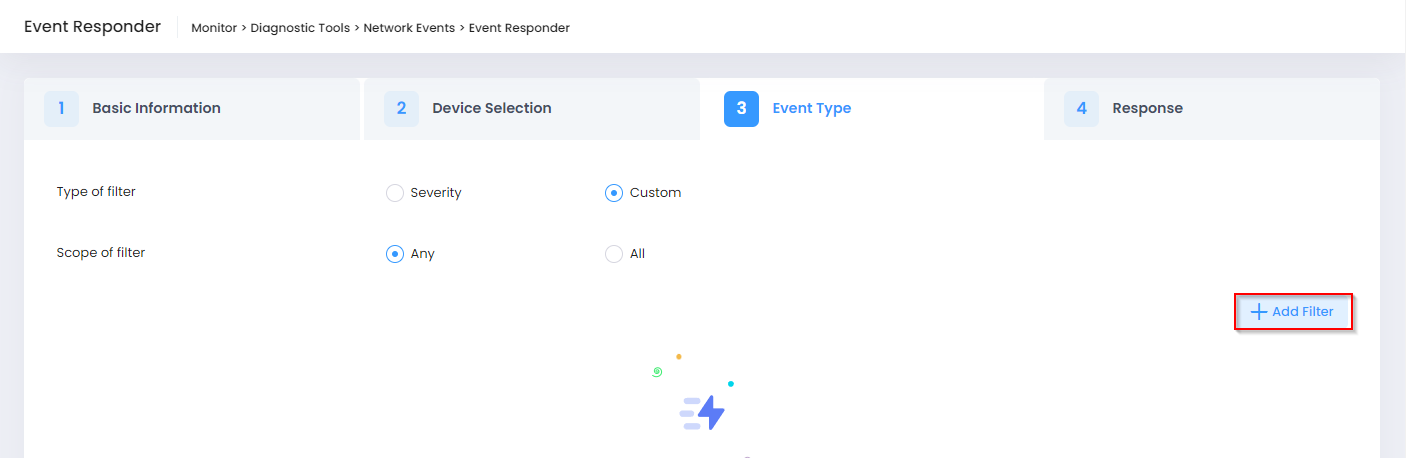Switch to the Device Selection tab
Image resolution: width=1406 pixels, height=458 pixels.
(491, 108)
